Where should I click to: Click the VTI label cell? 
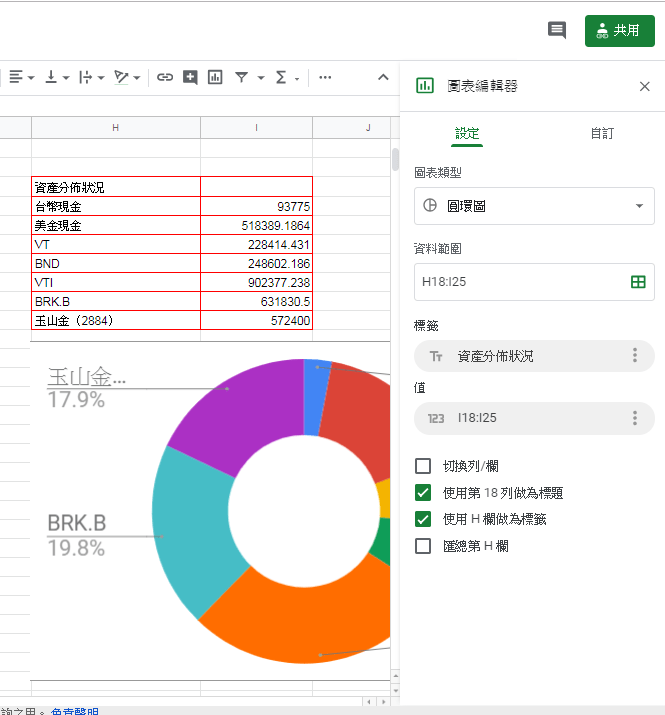tap(116, 282)
